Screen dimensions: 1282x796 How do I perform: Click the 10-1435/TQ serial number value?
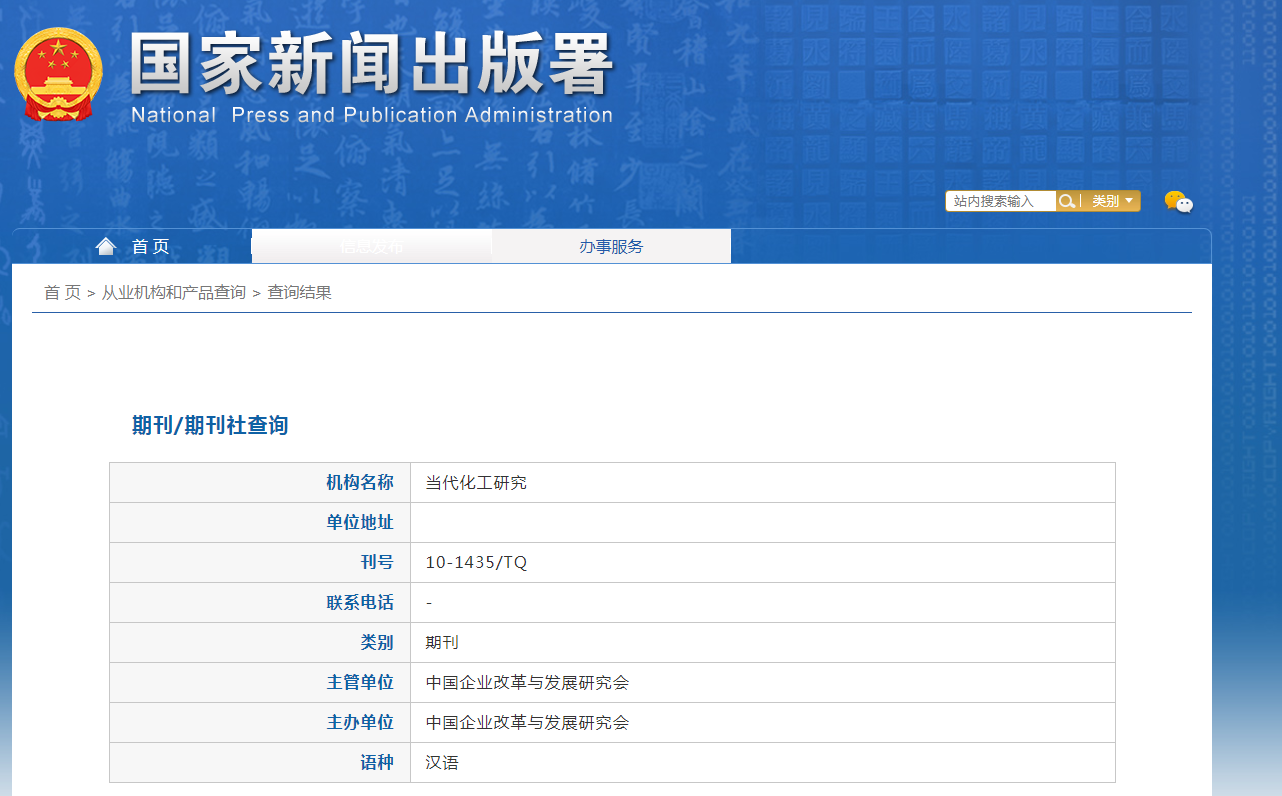[x=476, y=562]
